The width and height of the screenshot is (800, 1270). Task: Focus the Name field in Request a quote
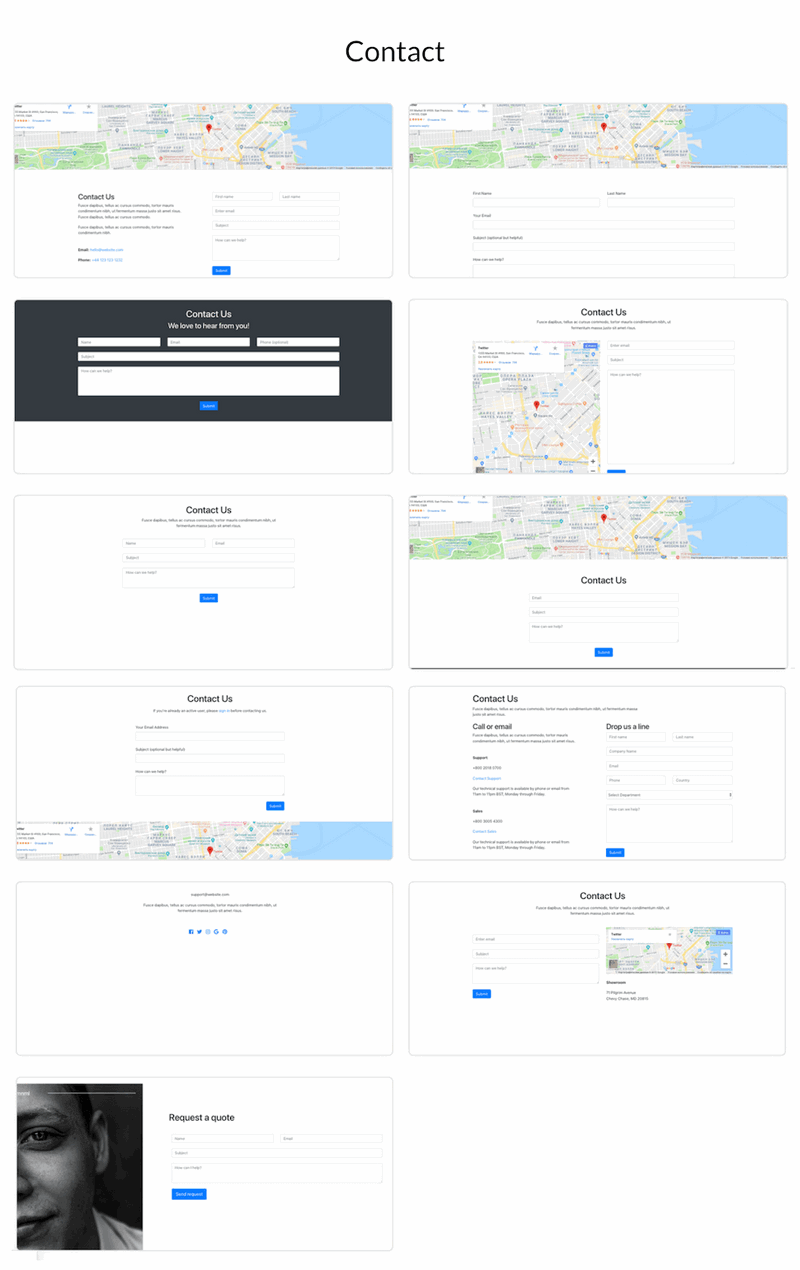point(223,1138)
